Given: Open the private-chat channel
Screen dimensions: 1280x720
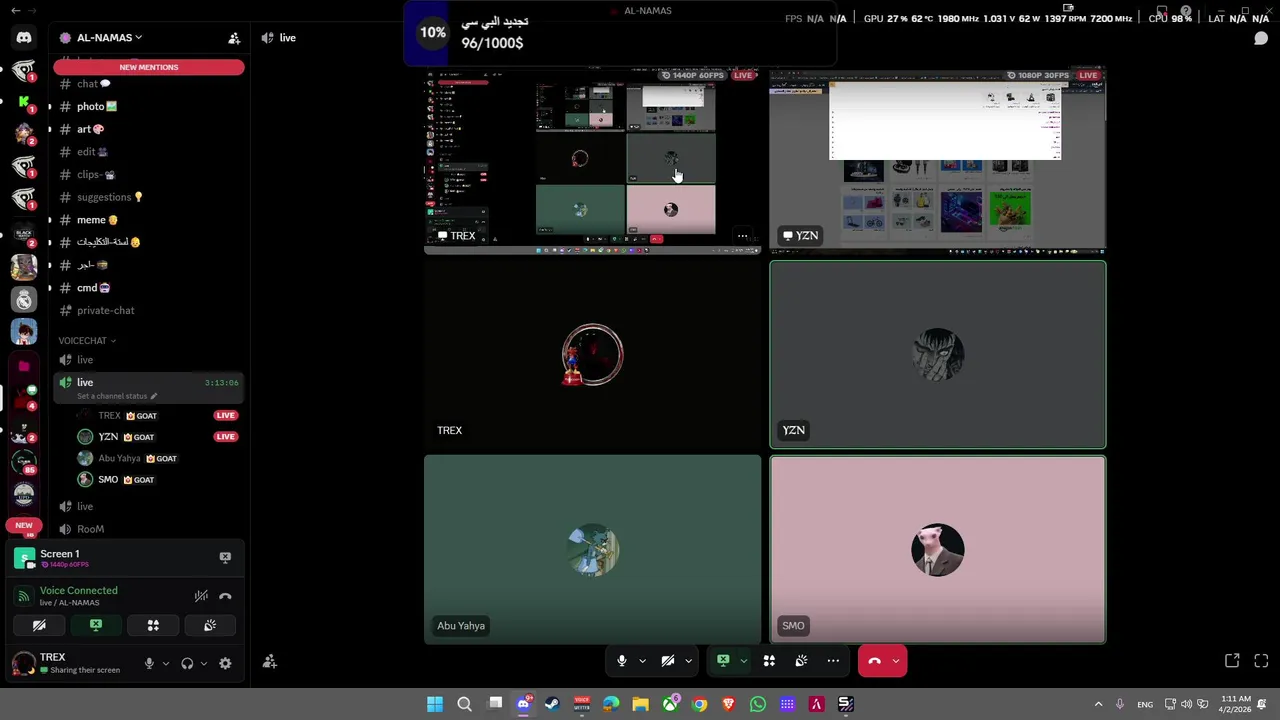Looking at the screenshot, I should (149, 311).
